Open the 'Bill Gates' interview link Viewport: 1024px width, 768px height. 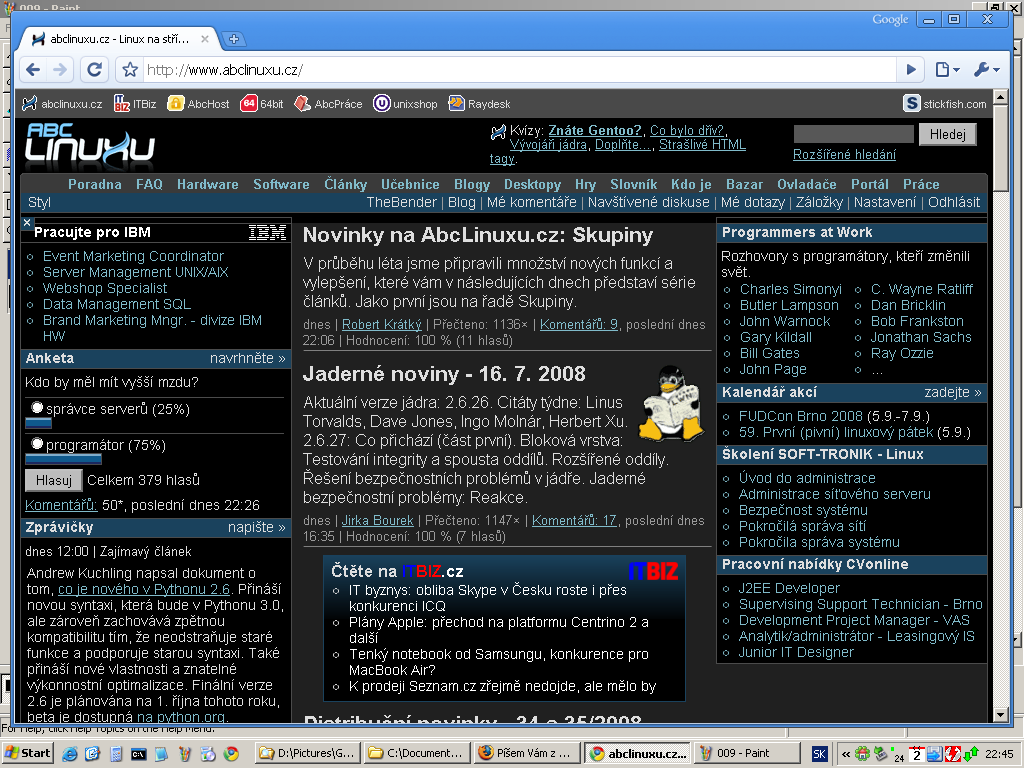pos(769,353)
